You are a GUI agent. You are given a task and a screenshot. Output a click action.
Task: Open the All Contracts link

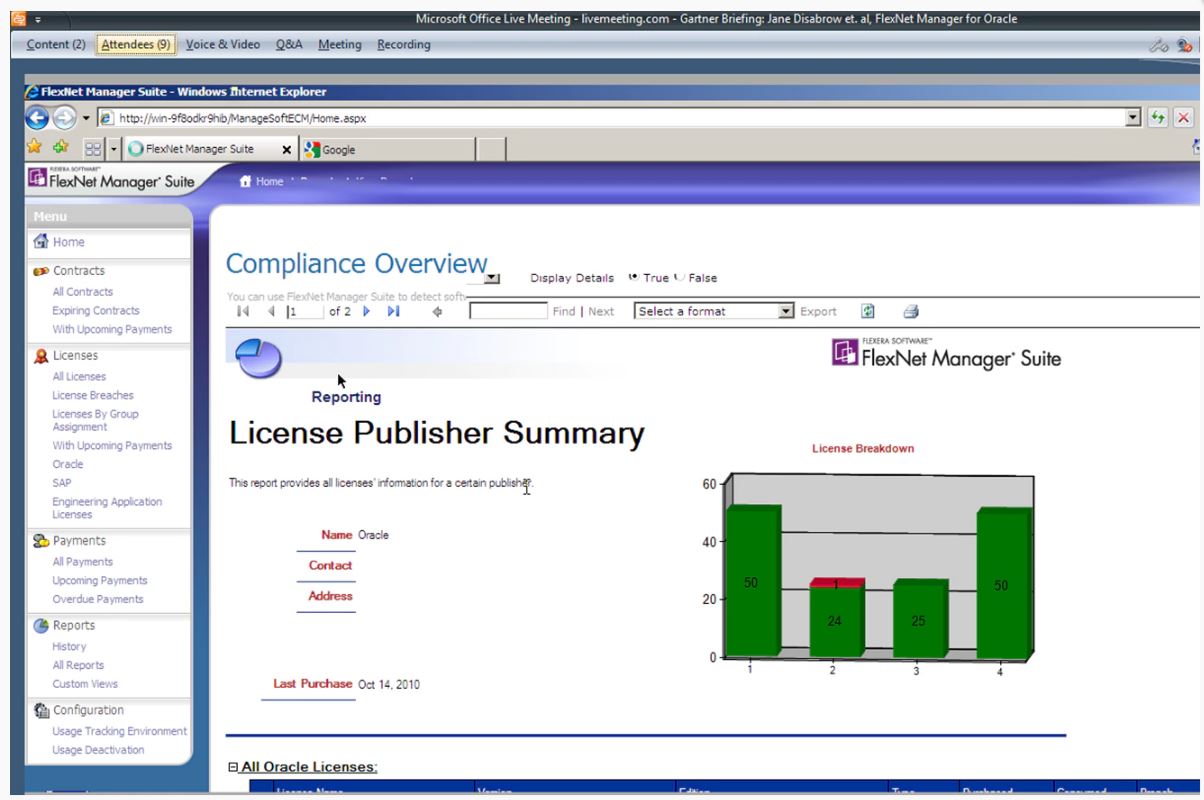pyautogui.click(x=83, y=292)
